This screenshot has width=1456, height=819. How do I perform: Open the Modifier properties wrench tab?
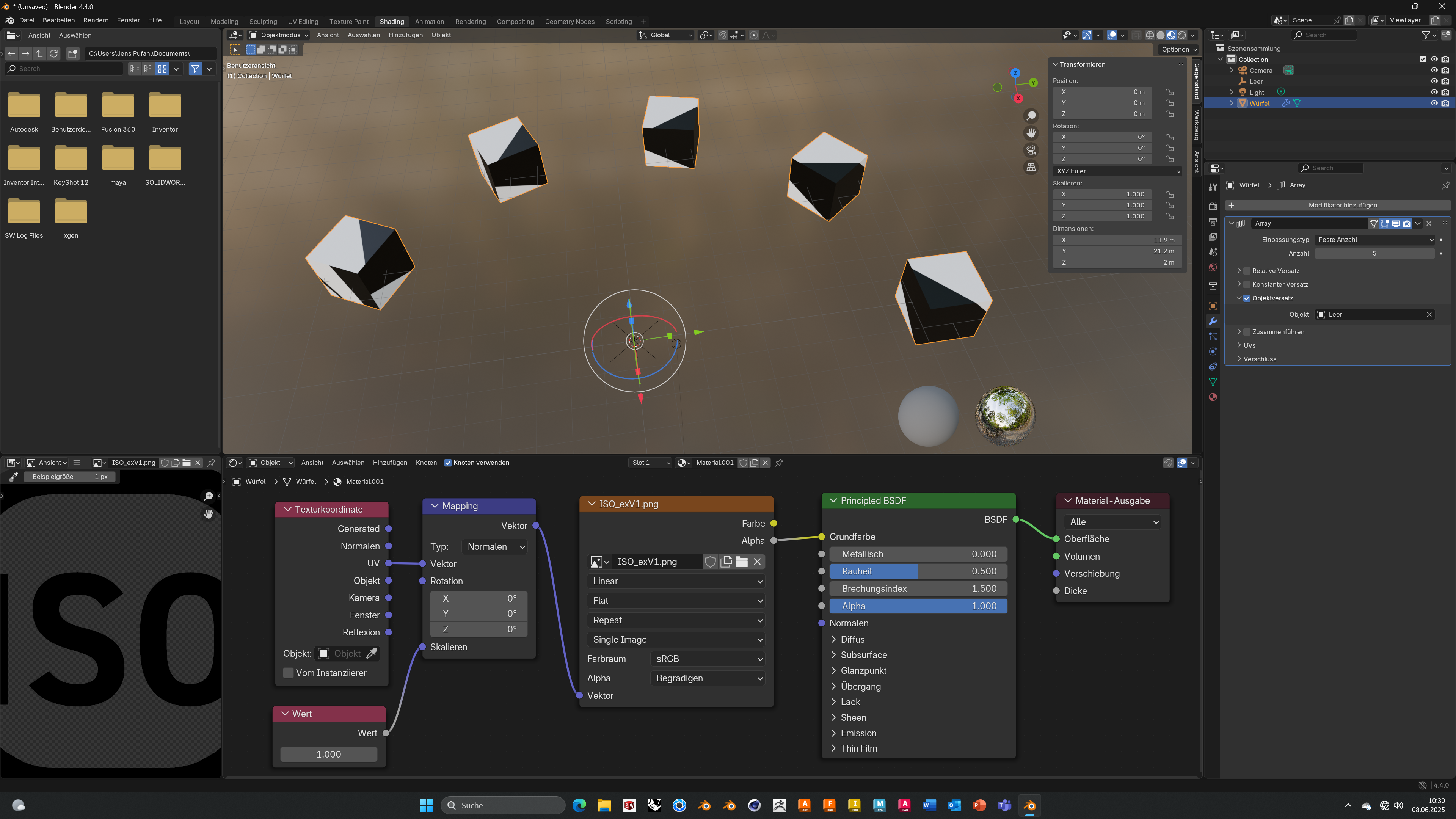click(1213, 321)
